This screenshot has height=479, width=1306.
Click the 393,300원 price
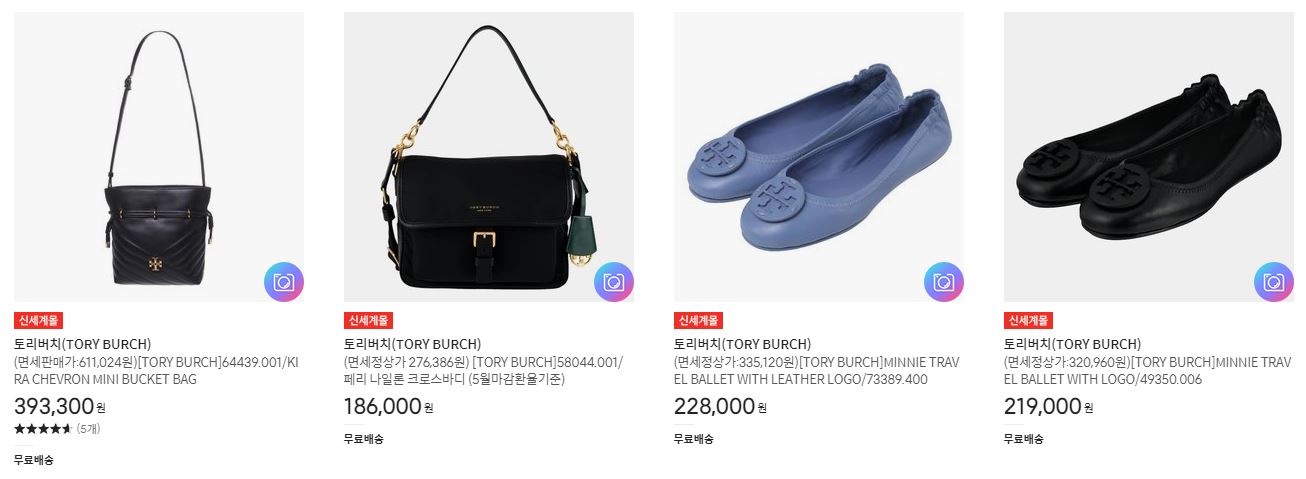(60, 406)
